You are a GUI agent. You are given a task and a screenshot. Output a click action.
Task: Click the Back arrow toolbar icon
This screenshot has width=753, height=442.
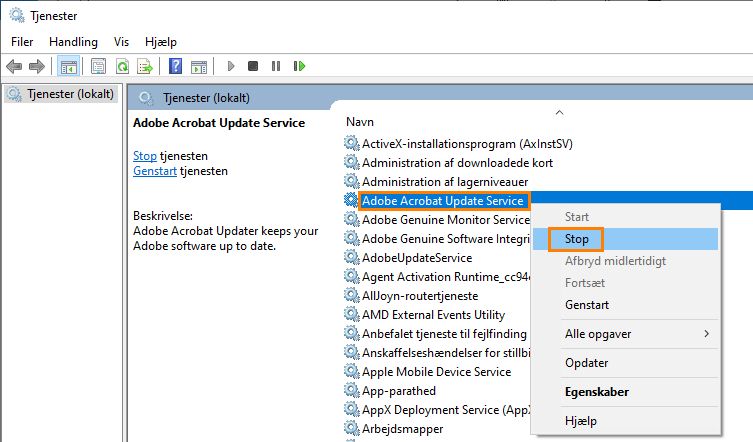coord(14,66)
